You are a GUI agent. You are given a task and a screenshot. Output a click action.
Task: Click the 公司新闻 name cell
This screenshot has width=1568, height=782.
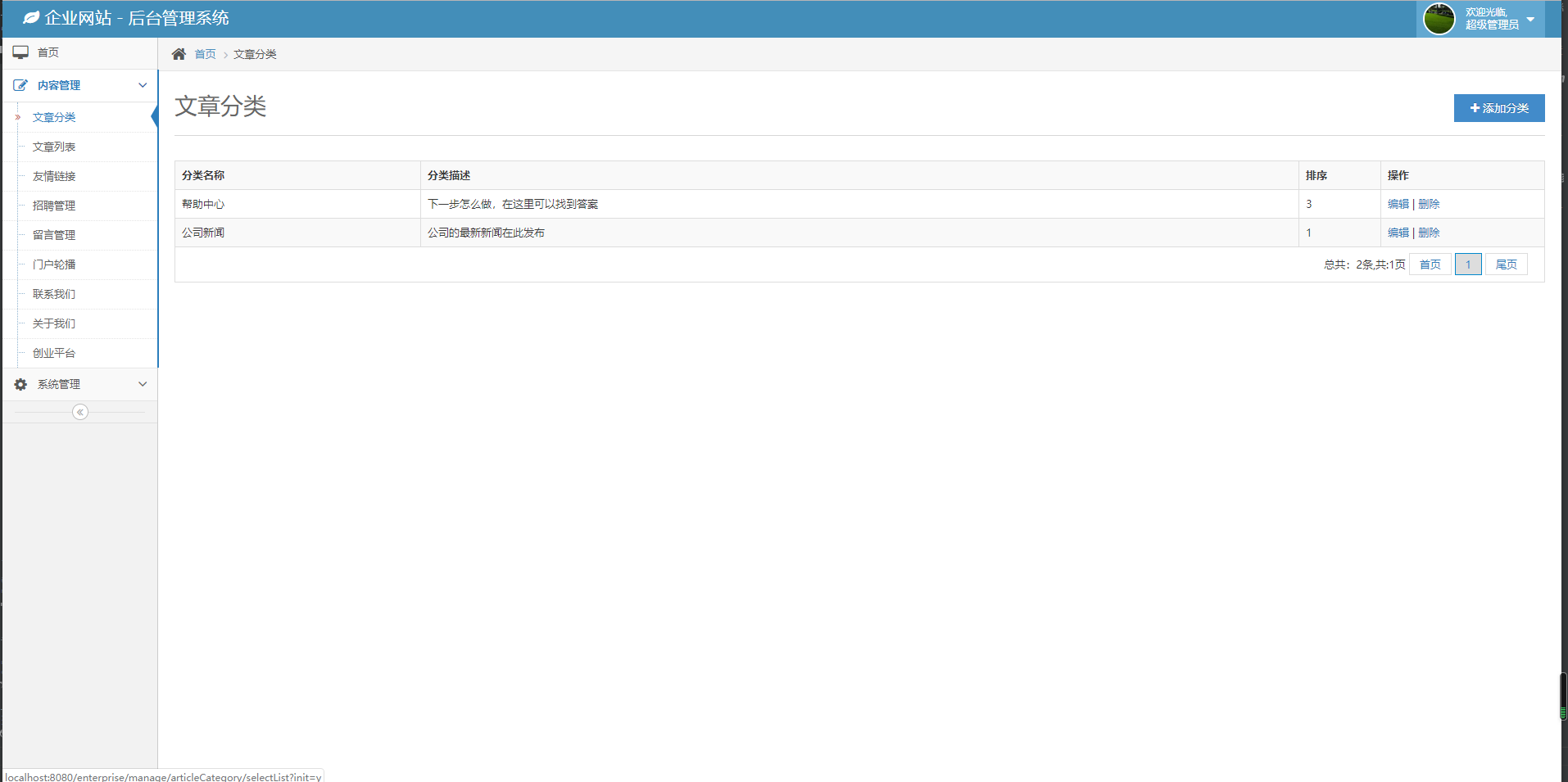297,233
